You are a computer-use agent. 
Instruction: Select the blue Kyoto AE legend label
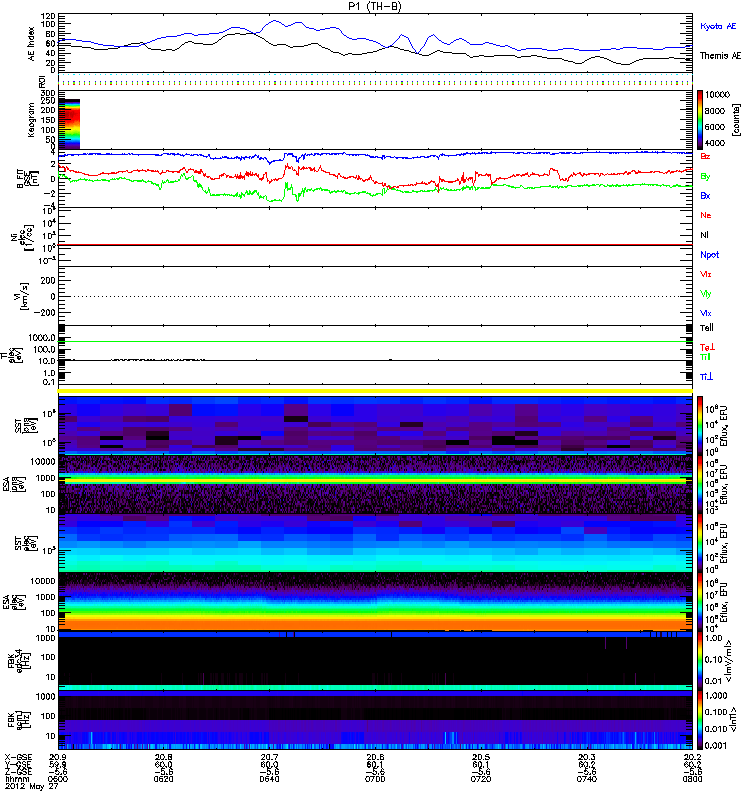coord(718,26)
